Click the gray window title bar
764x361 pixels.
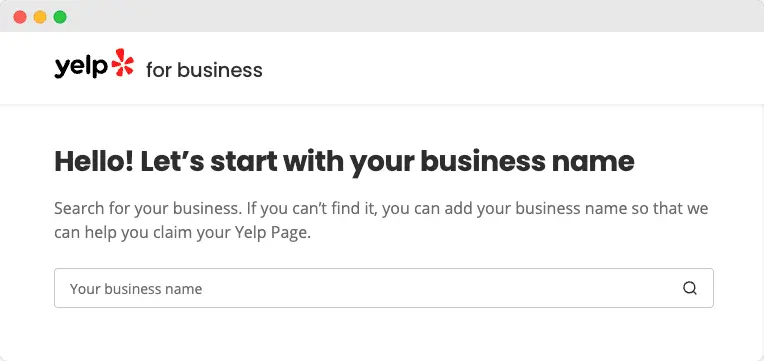click(x=382, y=16)
